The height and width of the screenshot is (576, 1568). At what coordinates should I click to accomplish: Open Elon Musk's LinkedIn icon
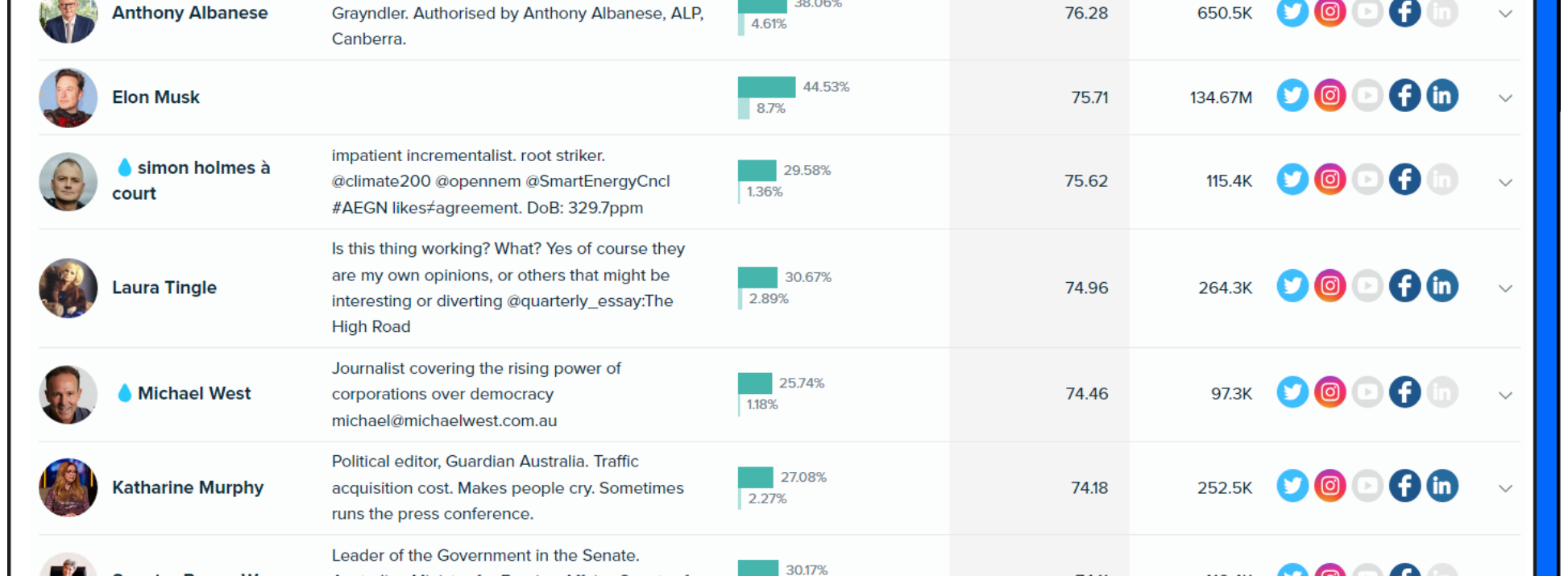(x=1442, y=96)
